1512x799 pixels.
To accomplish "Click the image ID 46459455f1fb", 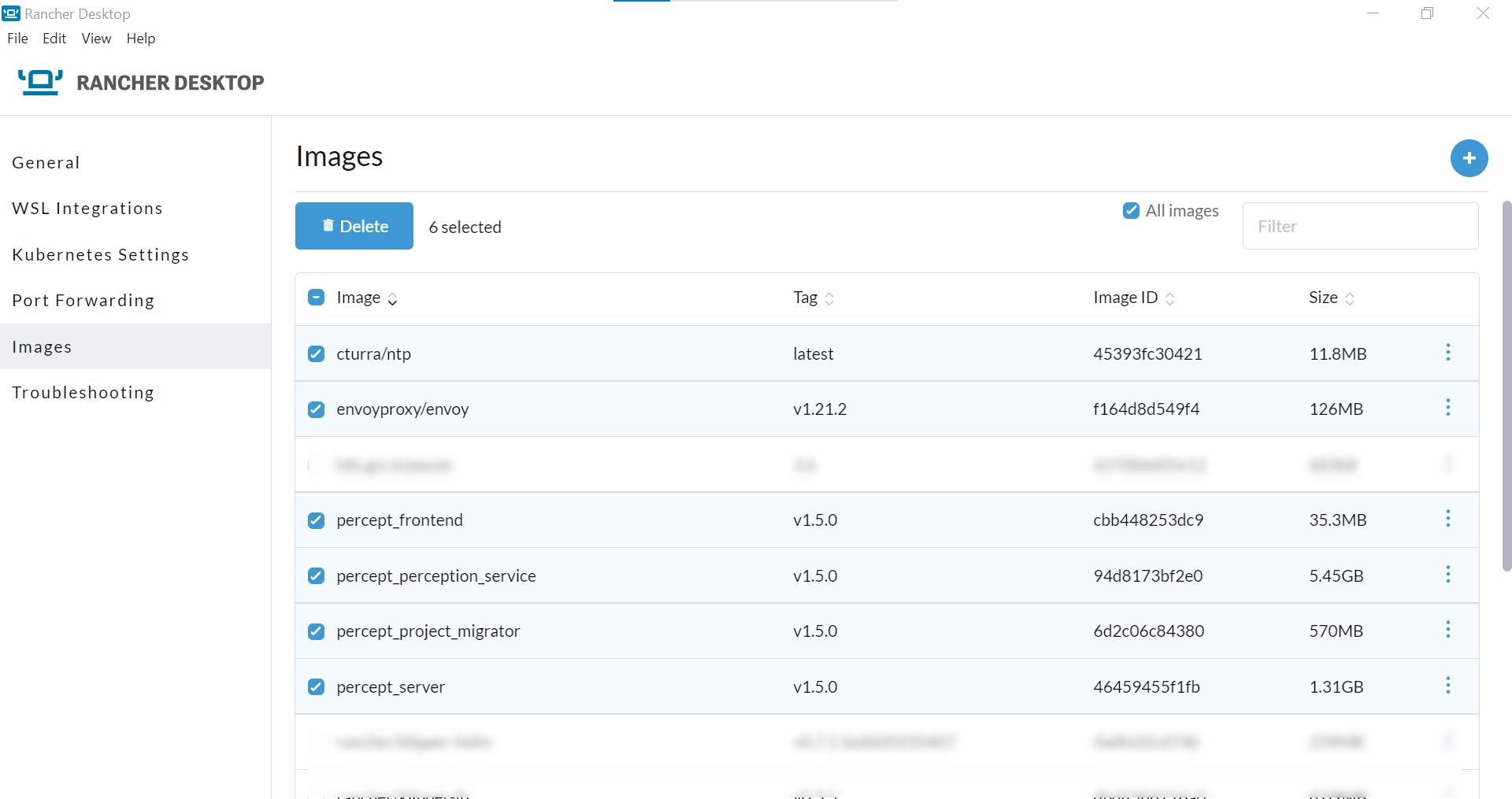I will 1147,687.
